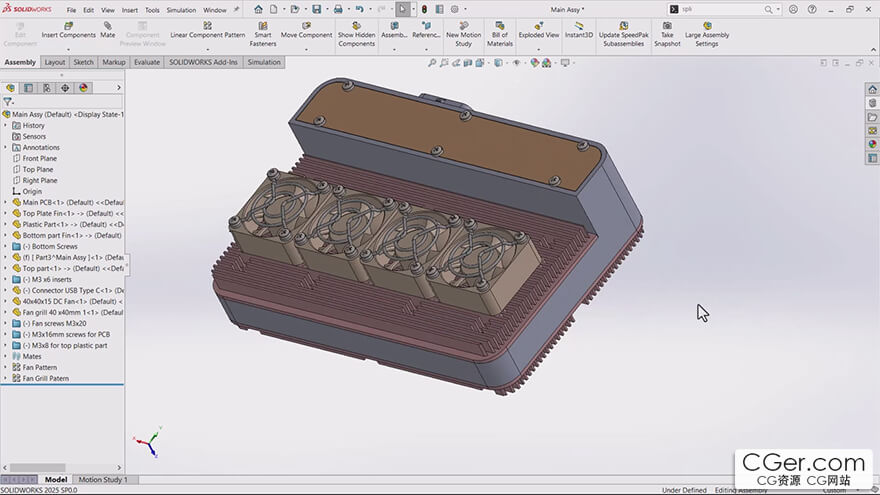Screen dimensions: 880x495
Task: Click the Bill of Materials button
Action: pyautogui.click(x=499, y=27)
